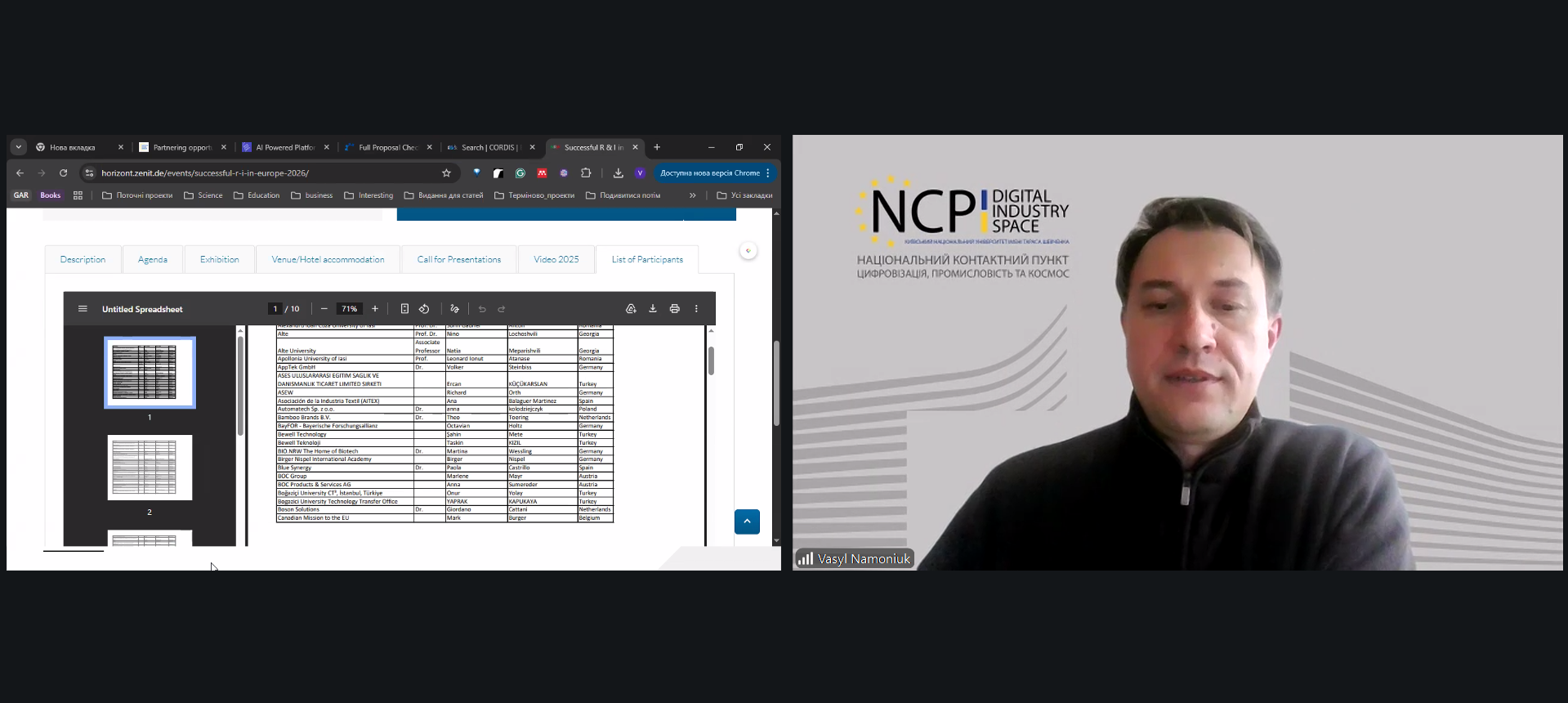The height and width of the screenshot is (703, 1568).
Task: Open the Call for Presentations tab
Action: (458, 260)
